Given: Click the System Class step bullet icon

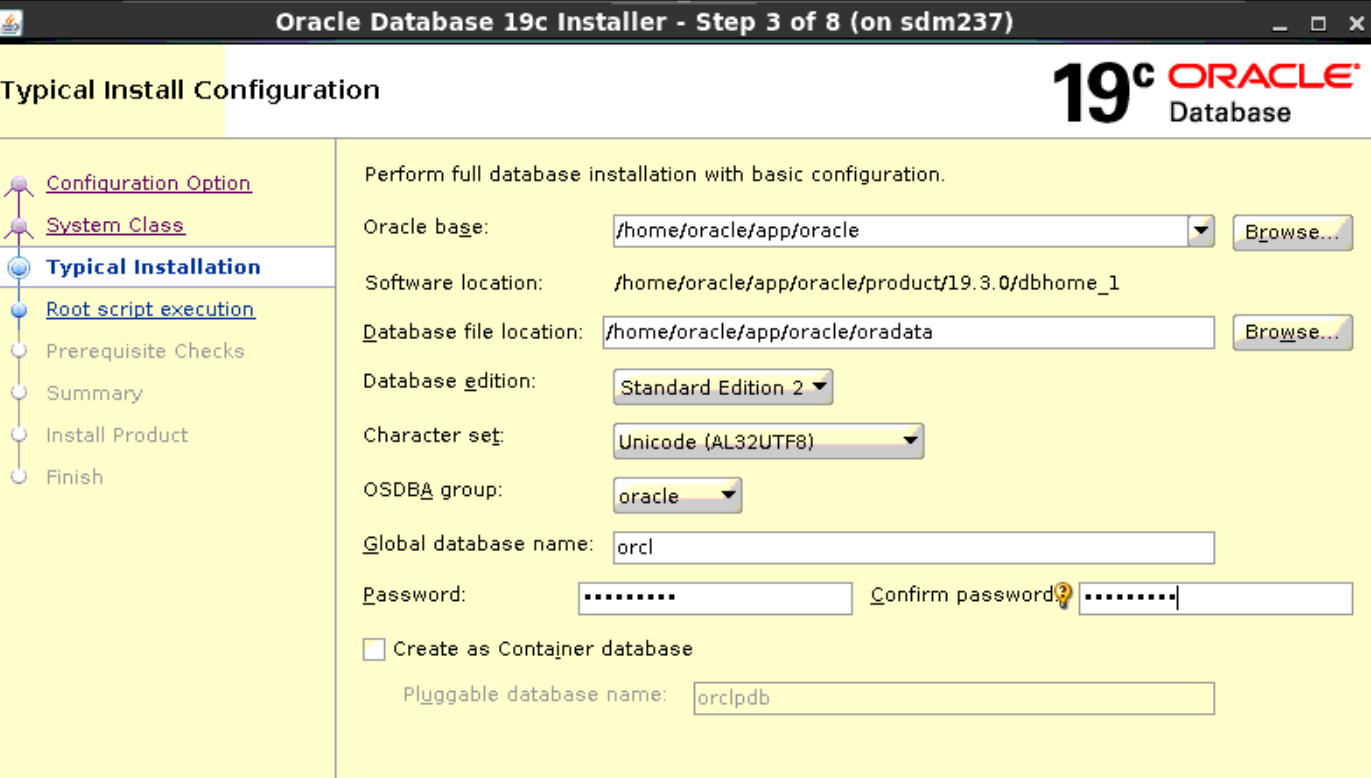Looking at the screenshot, I should coord(18,226).
